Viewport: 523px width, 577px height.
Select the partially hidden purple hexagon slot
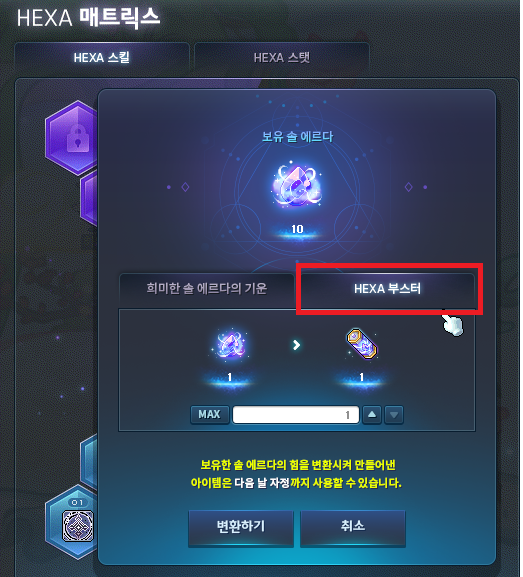pos(89,199)
